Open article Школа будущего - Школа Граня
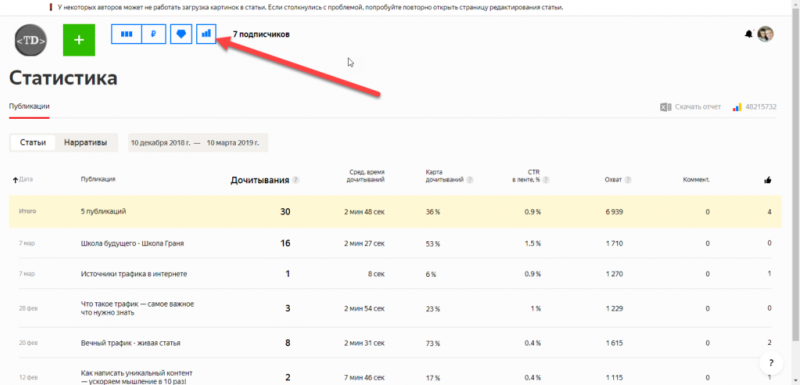The image size is (800, 385). 132,244
